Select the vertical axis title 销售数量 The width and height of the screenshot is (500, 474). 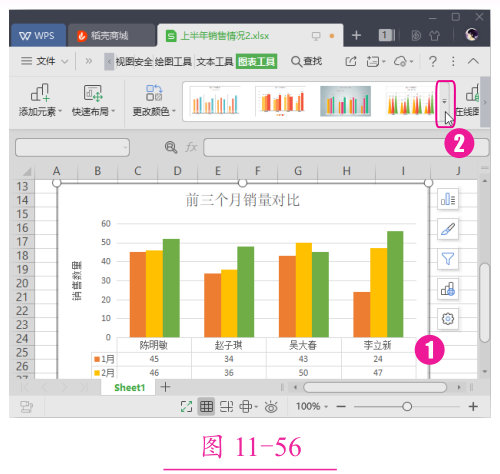[x=77, y=281]
